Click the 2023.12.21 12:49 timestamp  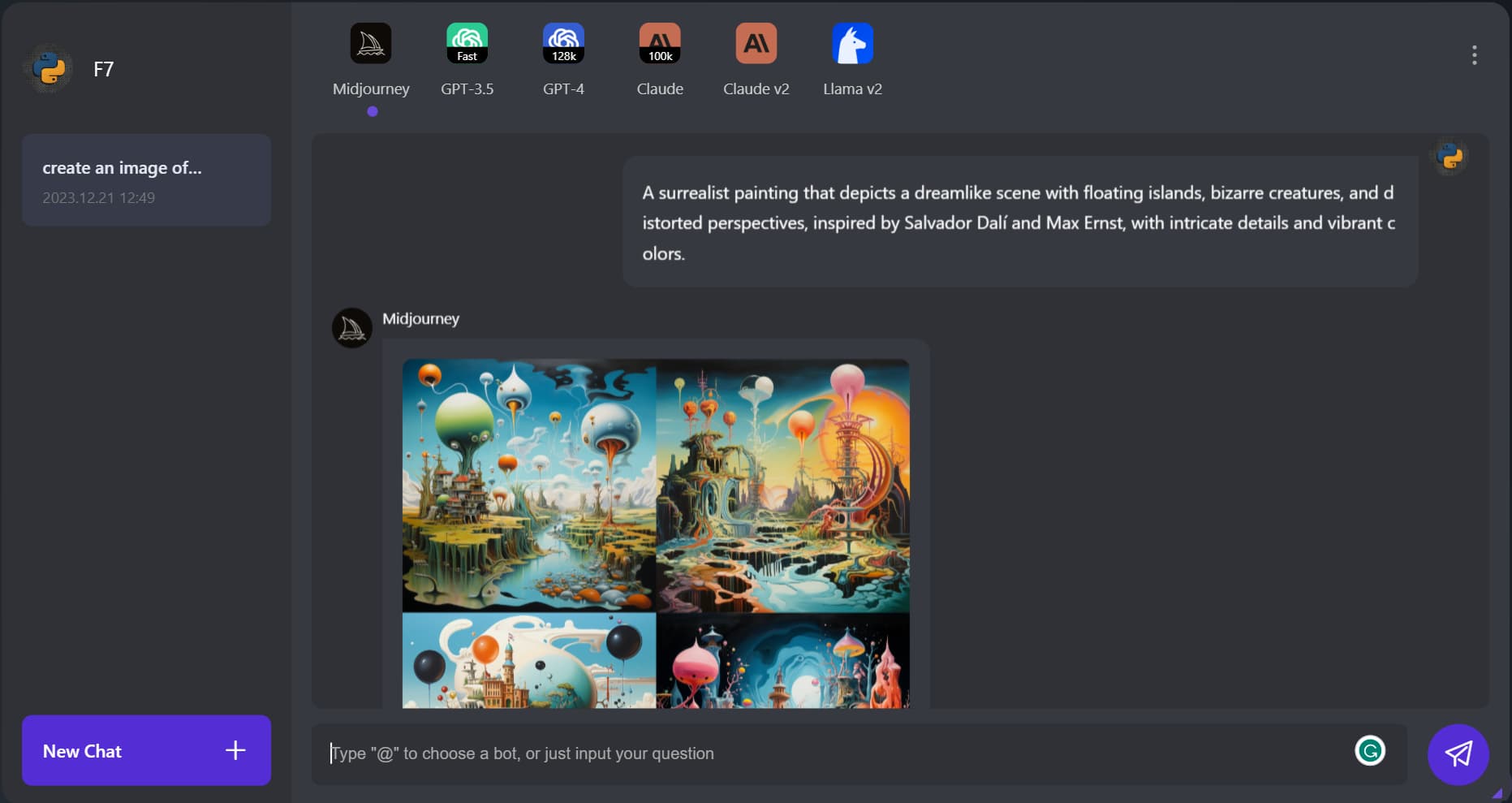(x=98, y=197)
